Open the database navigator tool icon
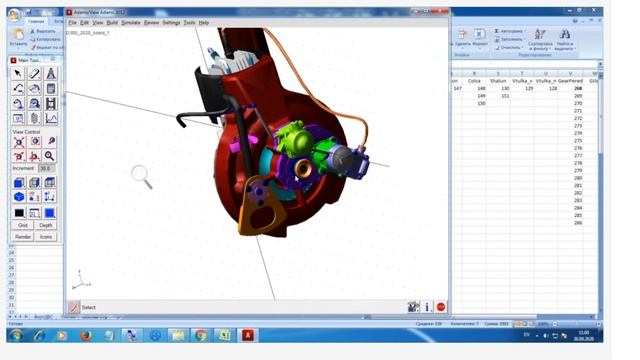Viewport: 640px width, 360px height. tap(18, 119)
